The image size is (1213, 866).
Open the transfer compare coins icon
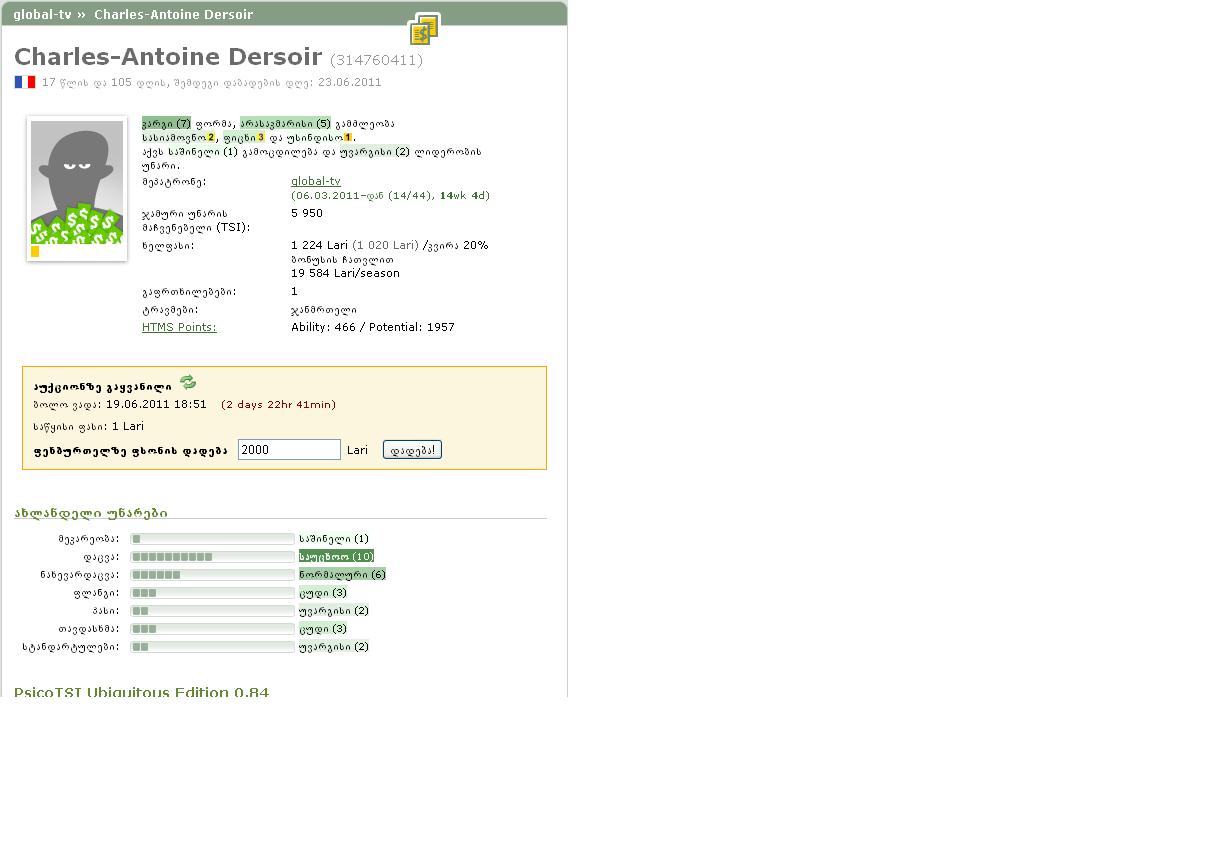point(424,29)
